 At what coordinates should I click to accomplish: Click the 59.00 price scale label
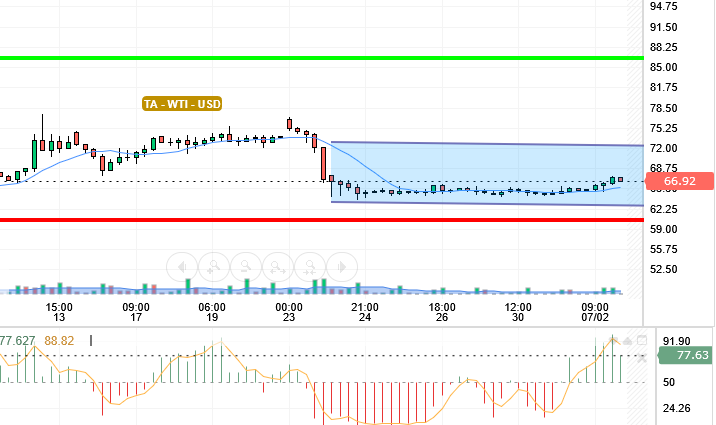[x=663, y=229]
